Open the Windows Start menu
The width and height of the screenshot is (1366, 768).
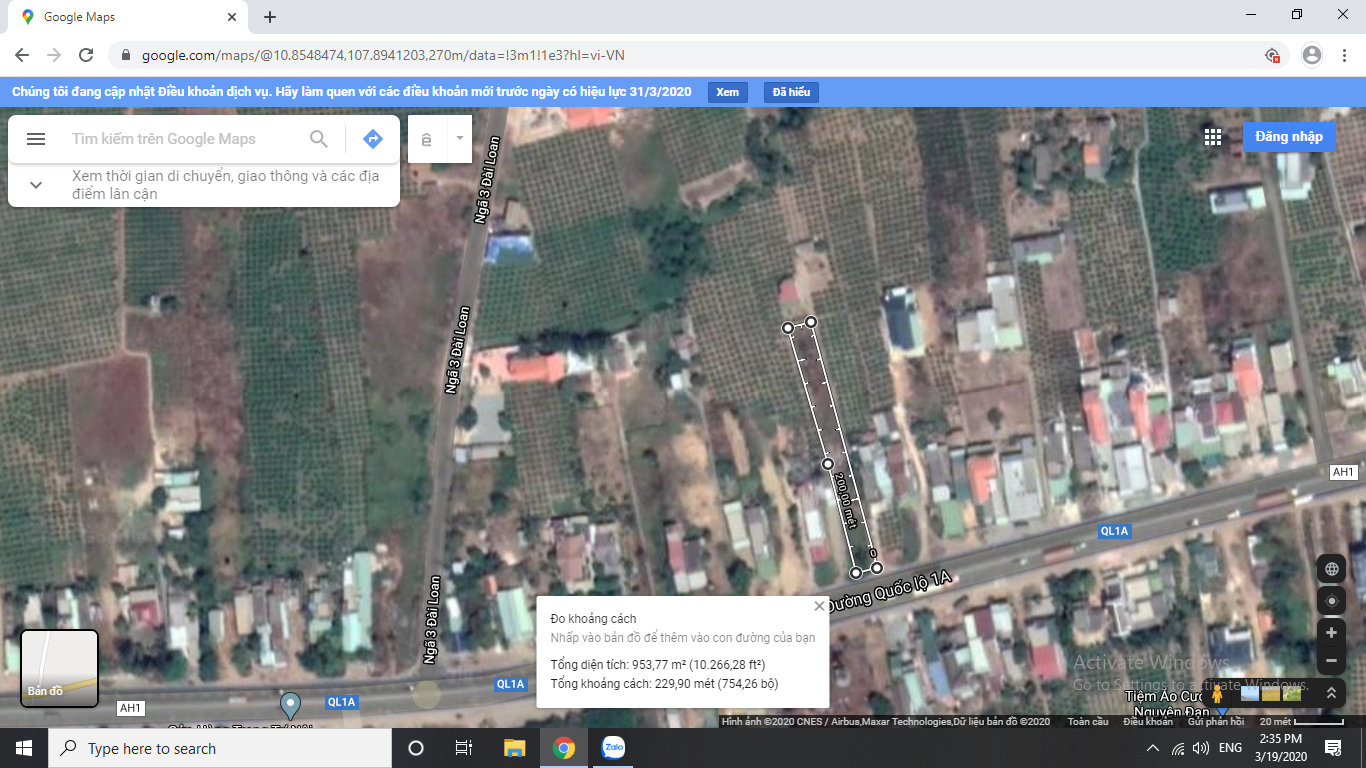pos(24,748)
